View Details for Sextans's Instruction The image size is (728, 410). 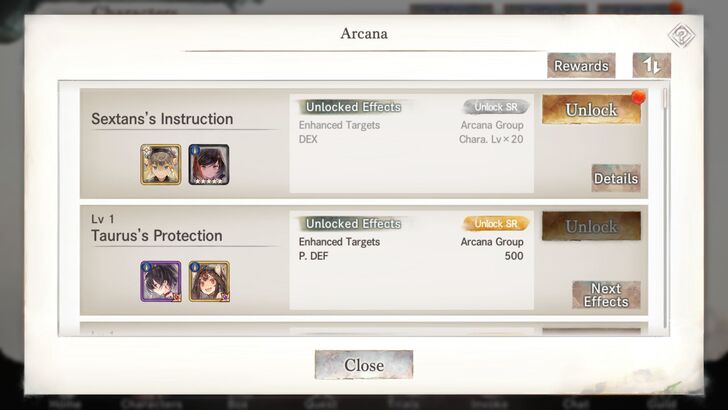[616, 178]
